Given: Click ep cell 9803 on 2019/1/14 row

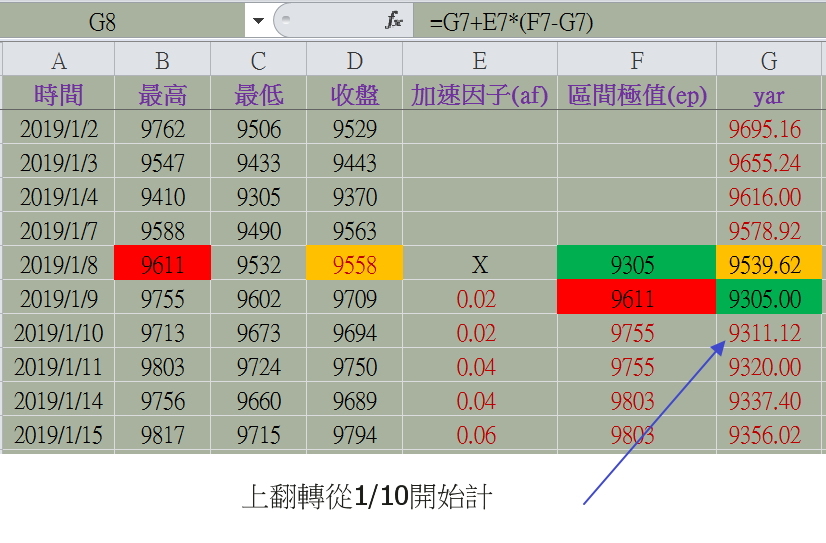Looking at the screenshot, I should [637, 400].
